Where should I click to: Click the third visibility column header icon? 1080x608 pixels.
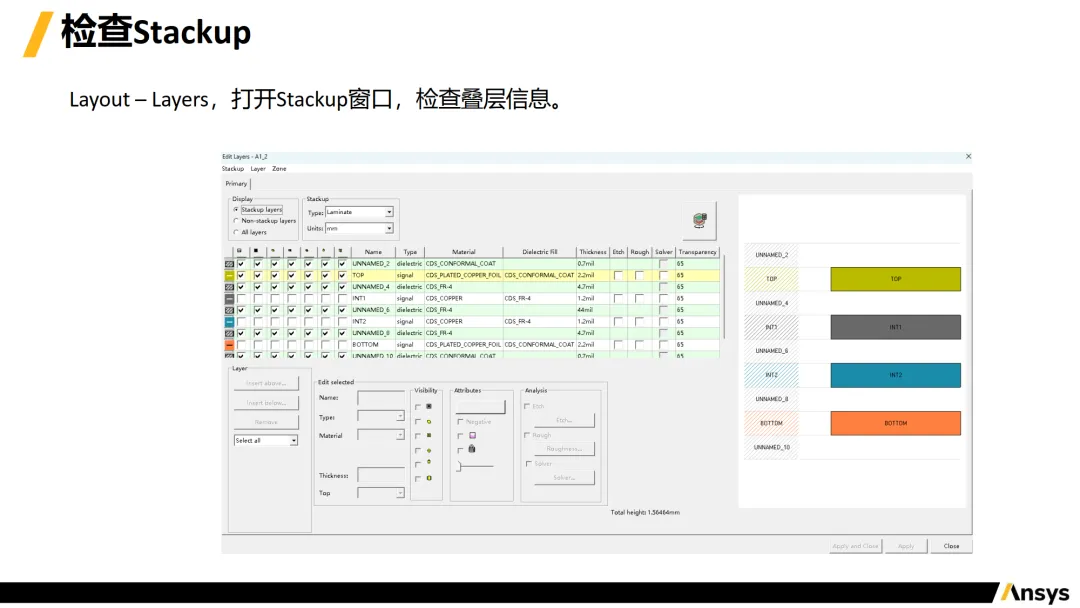point(273,251)
